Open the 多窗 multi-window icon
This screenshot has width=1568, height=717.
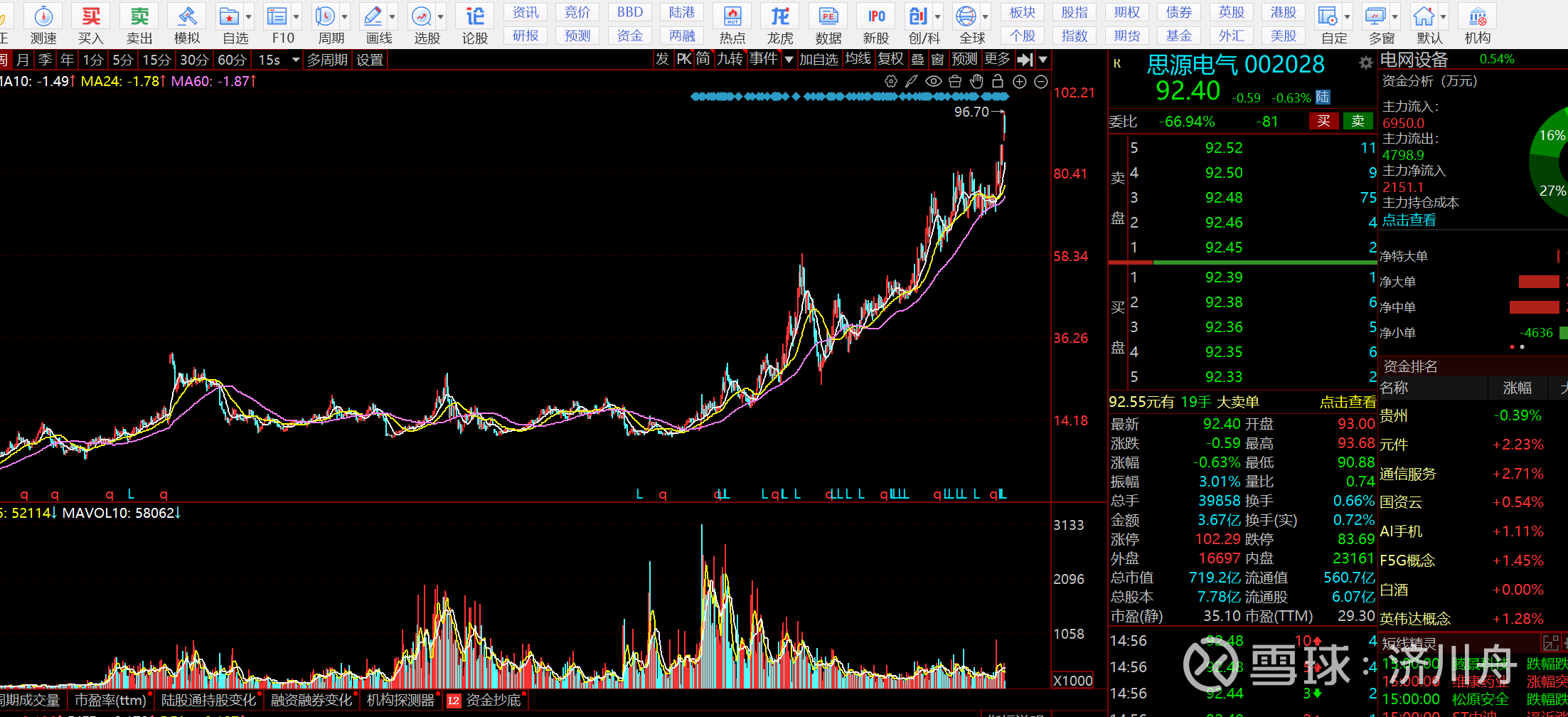1375,16
